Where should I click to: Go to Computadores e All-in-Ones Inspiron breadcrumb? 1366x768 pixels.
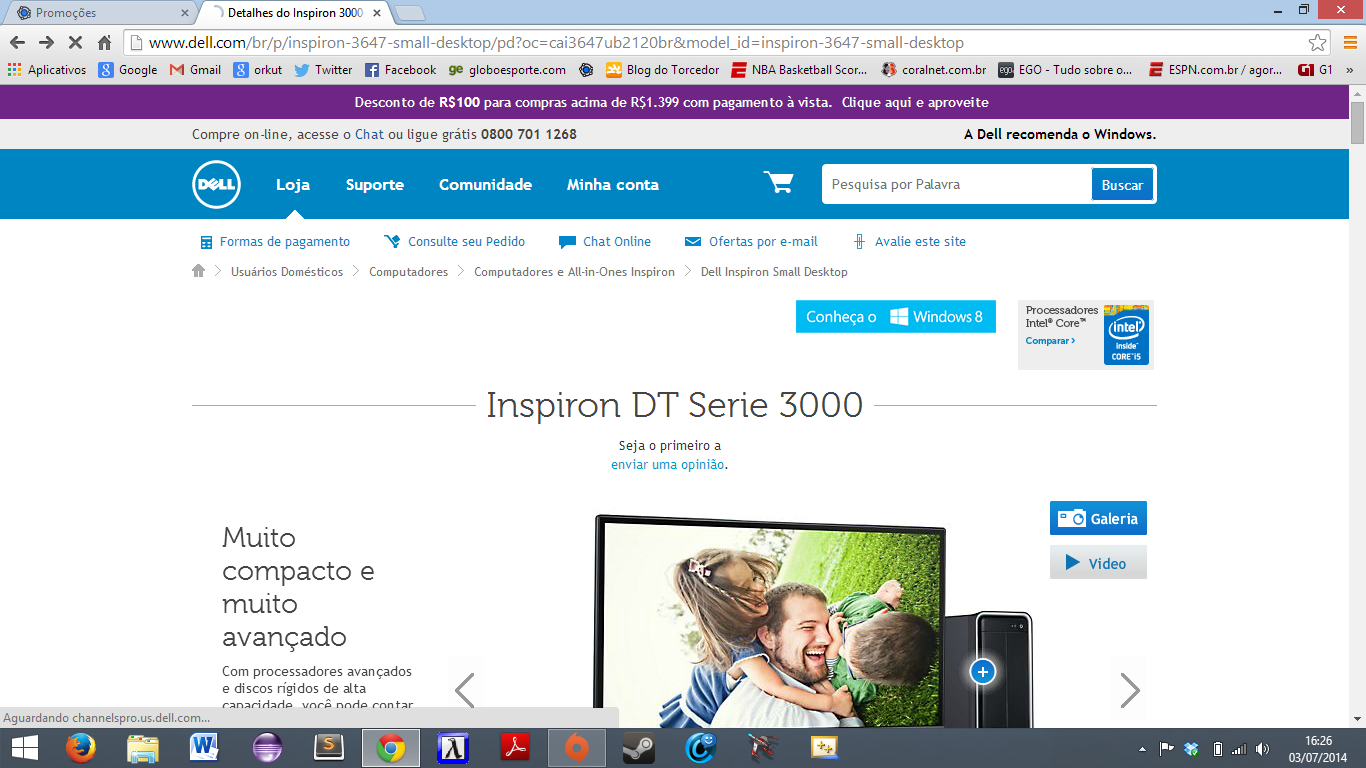(574, 271)
